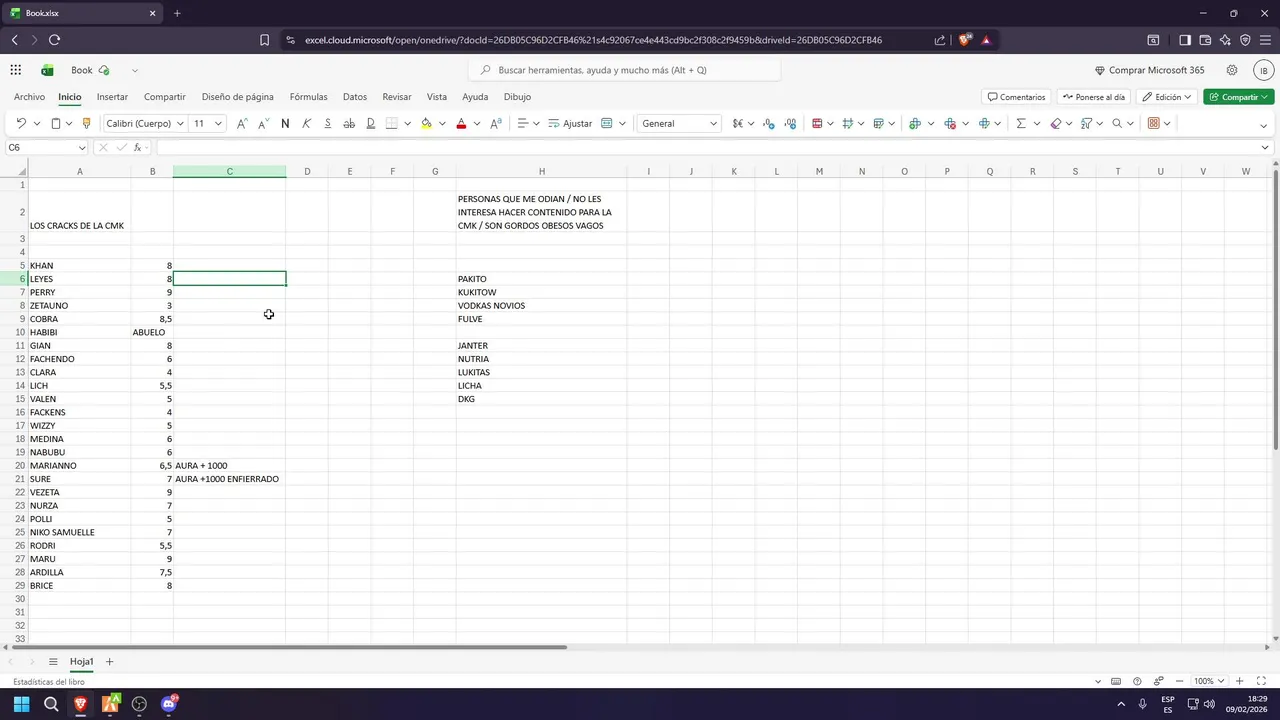This screenshot has width=1280, height=720.
Task: Click the insert function fx icon
Action: point(138,147)
